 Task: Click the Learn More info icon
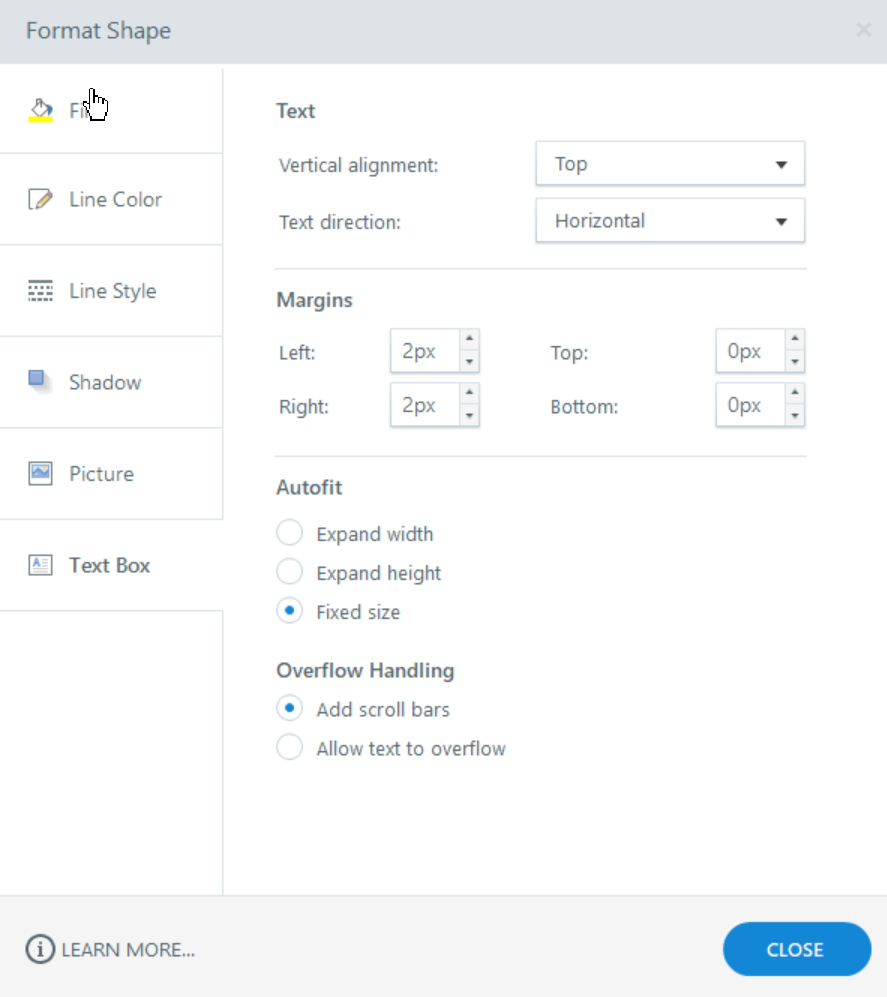click(x=40, y=949)
